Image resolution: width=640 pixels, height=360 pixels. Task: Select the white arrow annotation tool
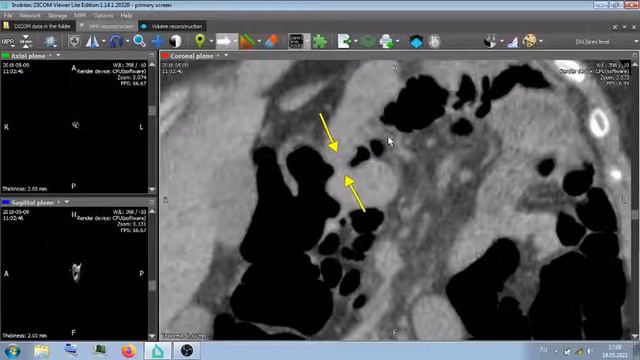click(224, 41)
